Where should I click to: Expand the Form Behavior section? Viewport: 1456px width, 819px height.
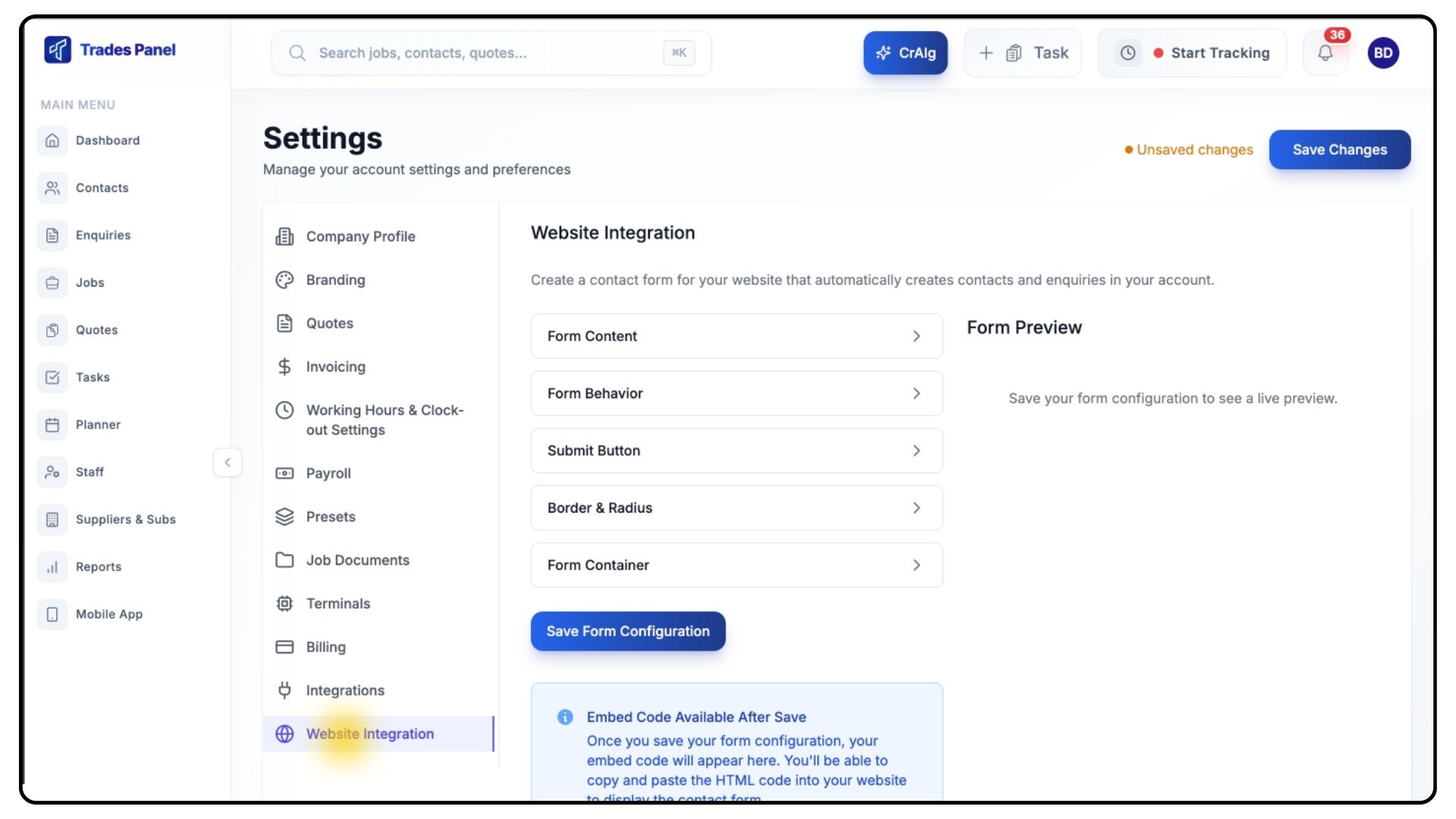(x=736, y=394)
